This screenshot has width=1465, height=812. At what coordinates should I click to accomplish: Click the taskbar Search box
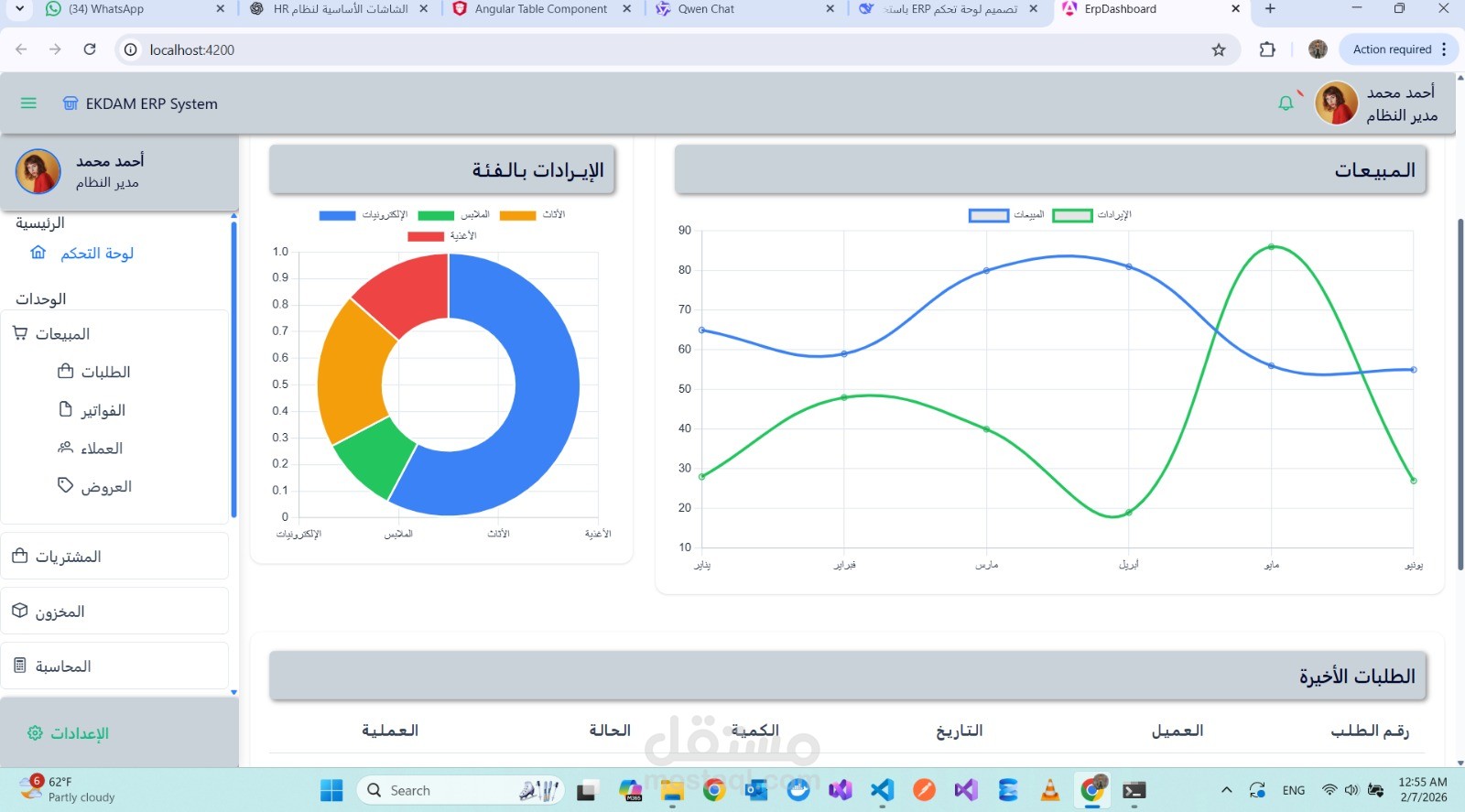[x=461, y=790]
